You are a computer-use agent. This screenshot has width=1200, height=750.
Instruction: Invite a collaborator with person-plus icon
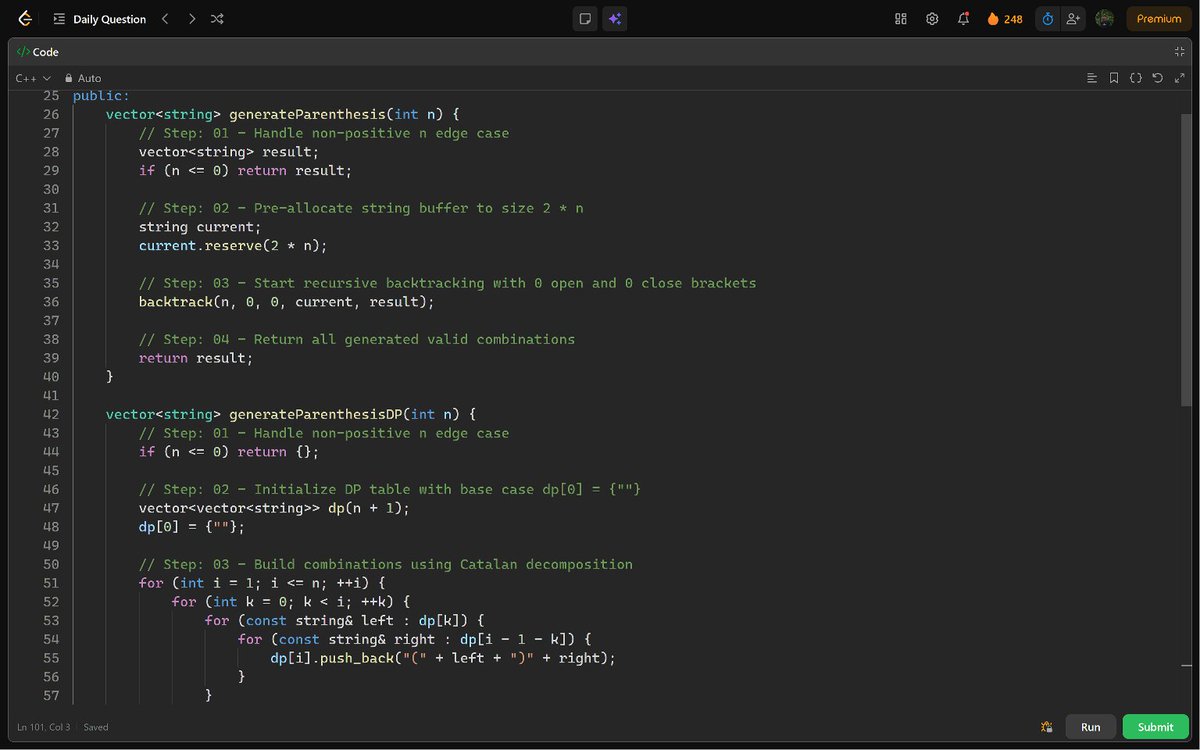coord(1074,19)
